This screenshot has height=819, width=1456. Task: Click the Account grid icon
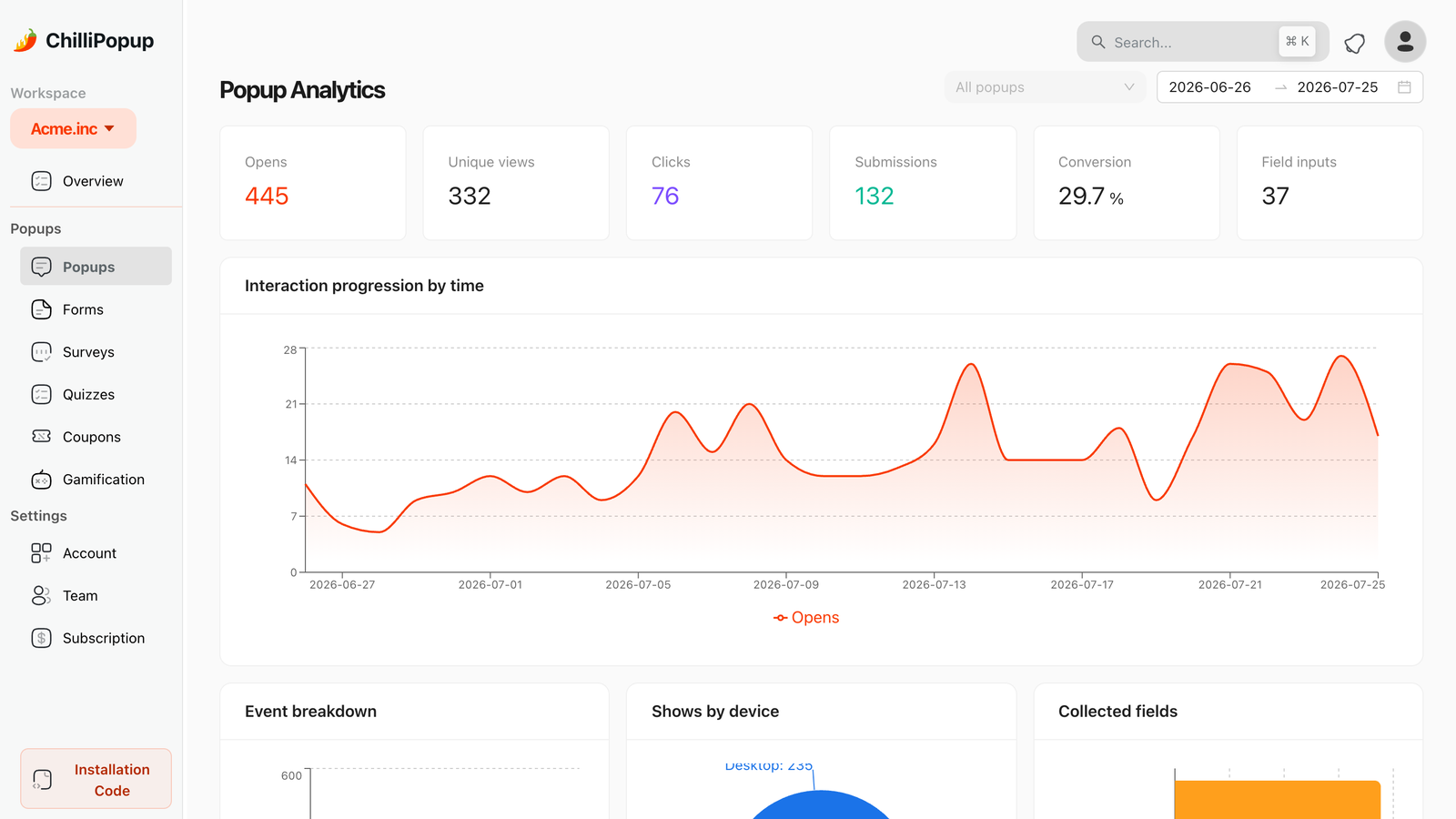[x=42, y=553]
